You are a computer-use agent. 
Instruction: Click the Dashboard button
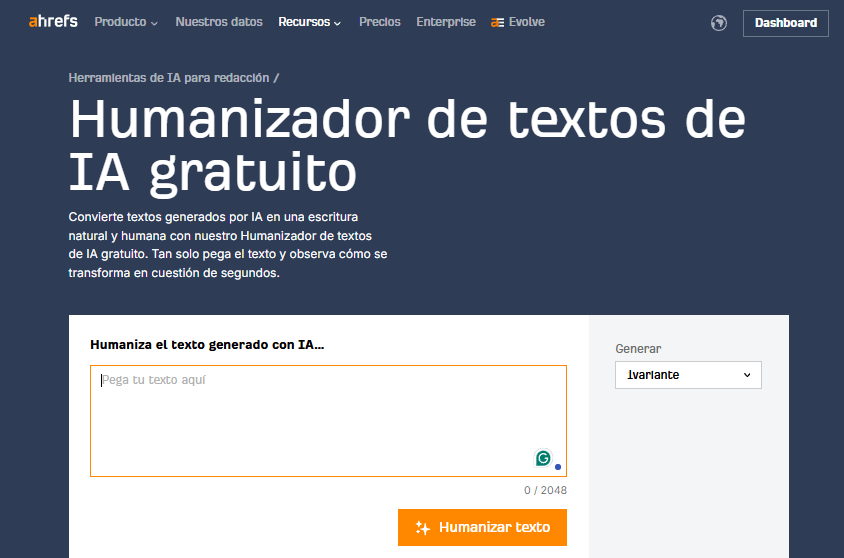coord(785,23)
